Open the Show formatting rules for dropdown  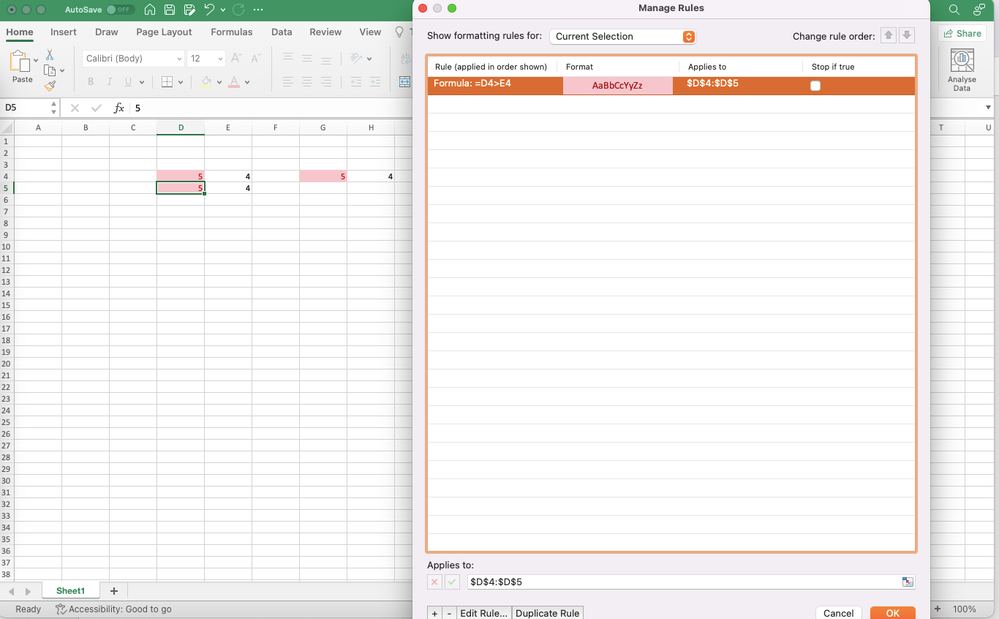pos(622,36)
